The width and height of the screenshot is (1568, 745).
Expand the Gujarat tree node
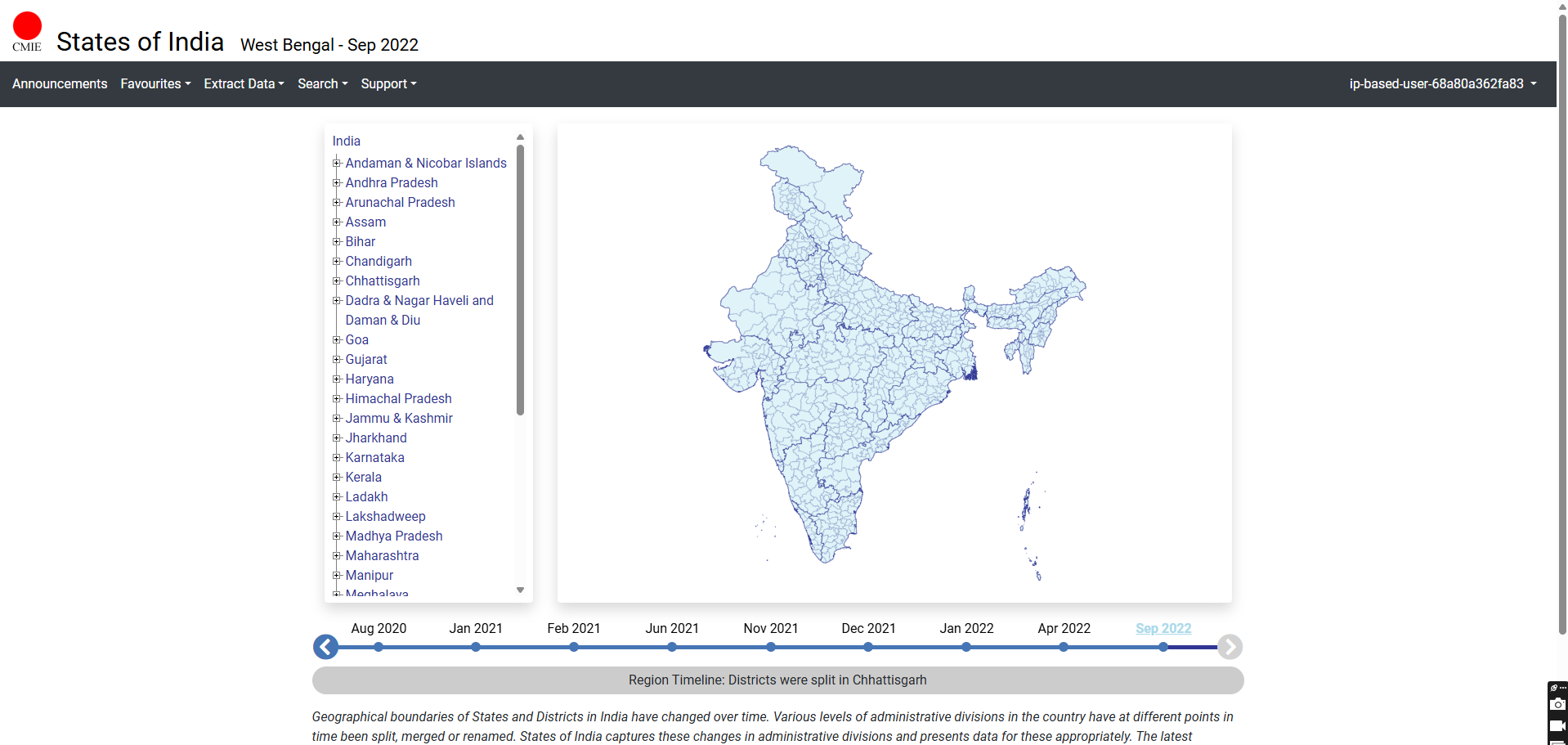coord(337,360)
